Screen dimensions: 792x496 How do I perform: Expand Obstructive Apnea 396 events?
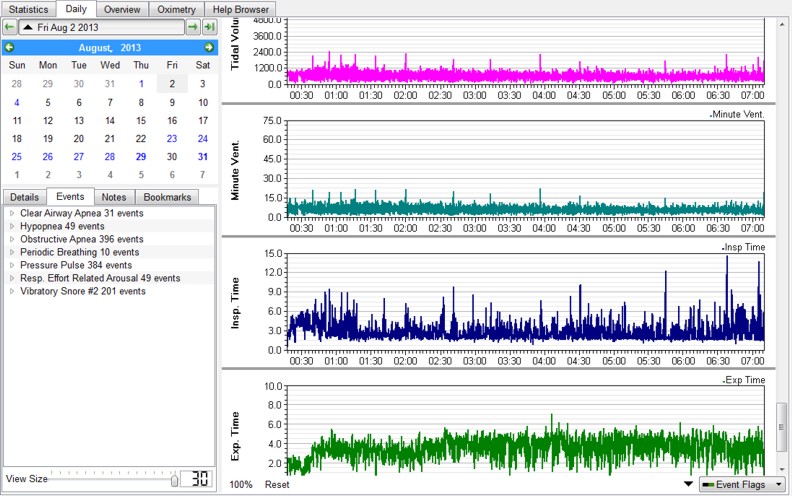tap(12, 240)
